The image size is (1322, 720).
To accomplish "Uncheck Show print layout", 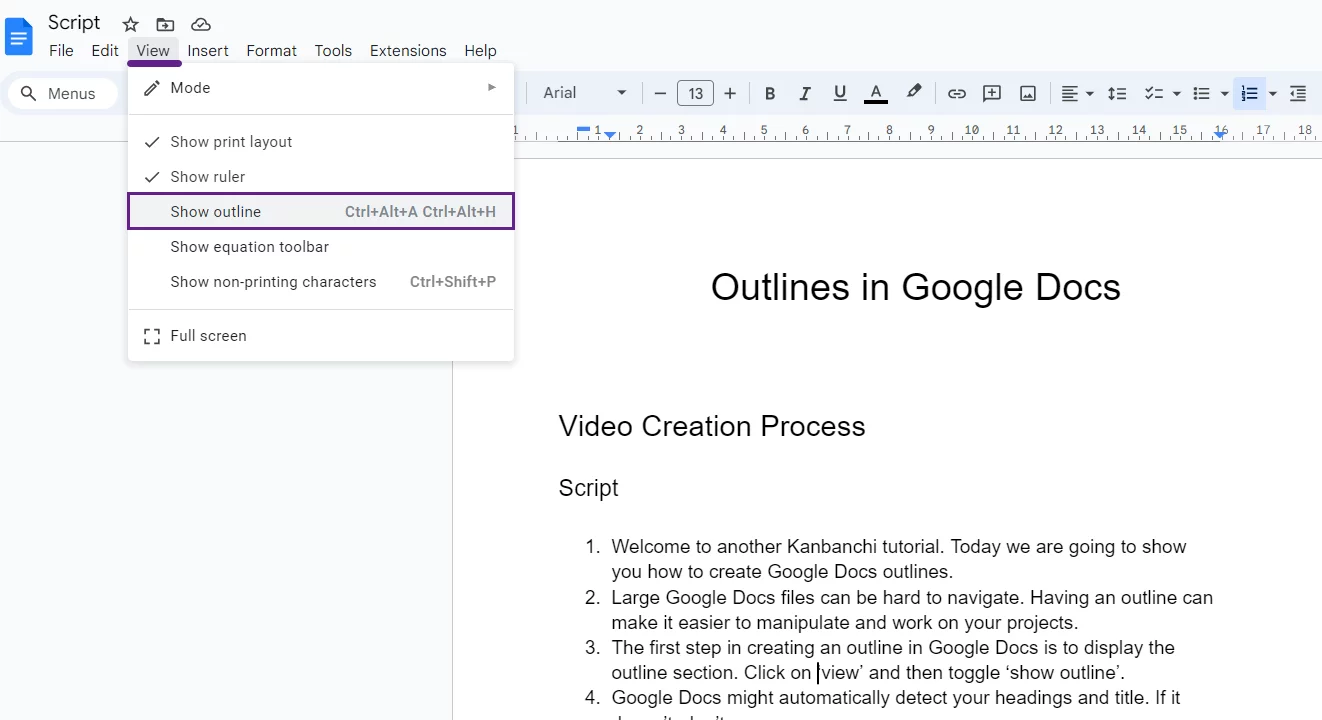I will [321, 142].
